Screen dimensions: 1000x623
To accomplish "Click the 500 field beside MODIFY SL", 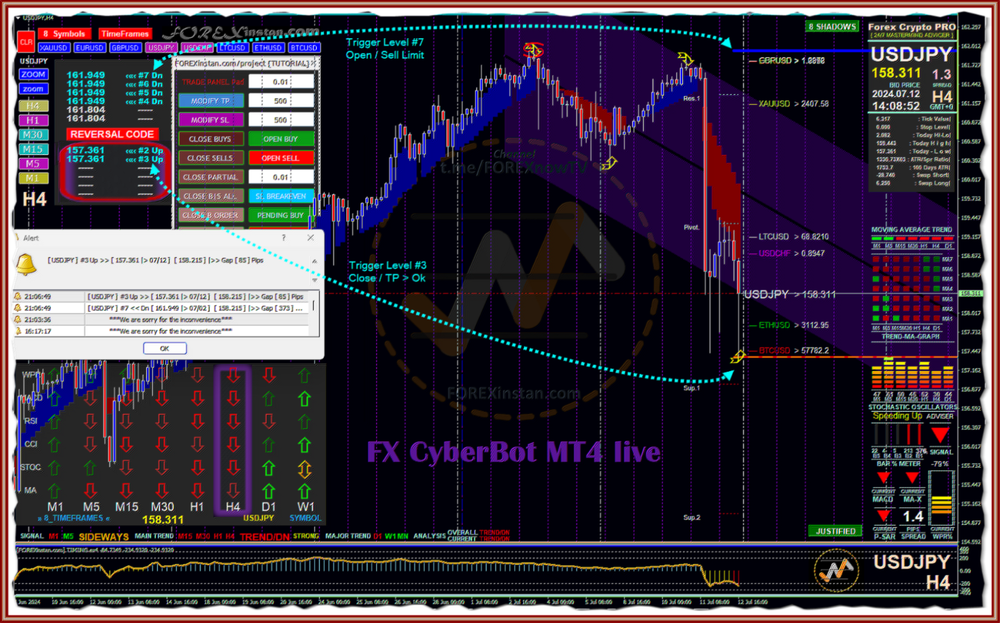I will (x=281, y=120).
